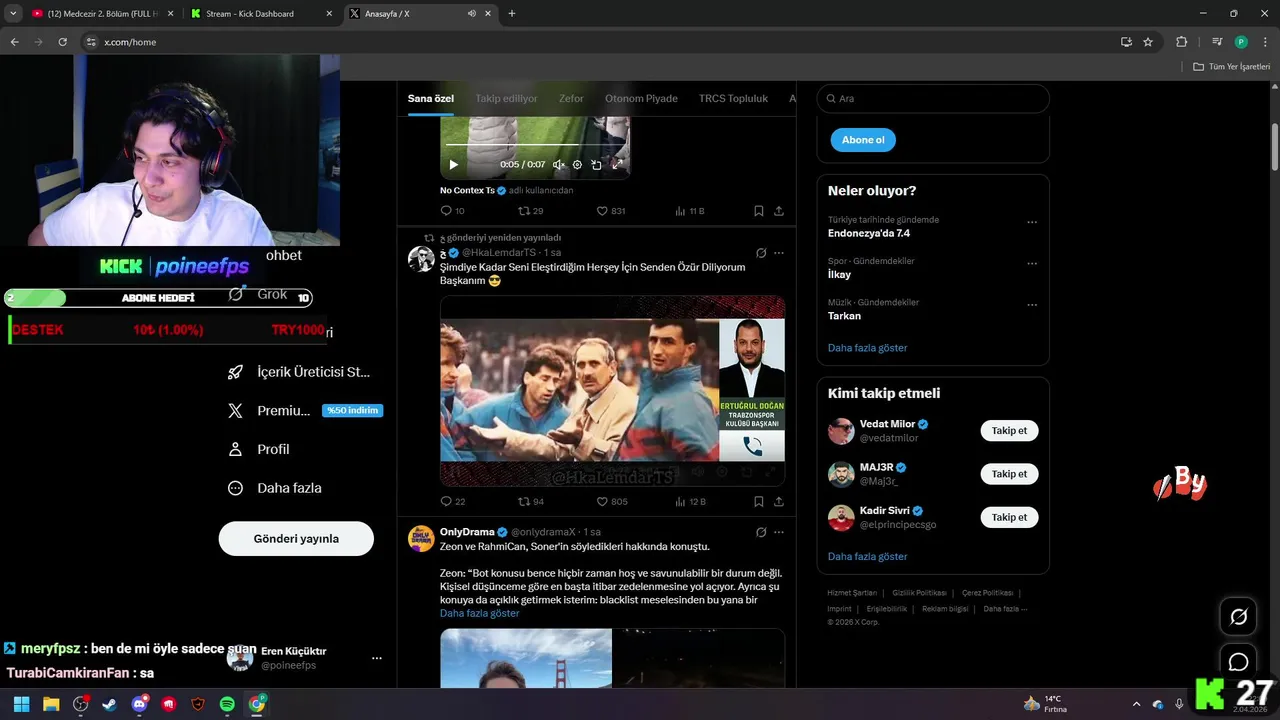Open the Tüm Yer İşaretleri bookmarks folder

pos(1232,67)
